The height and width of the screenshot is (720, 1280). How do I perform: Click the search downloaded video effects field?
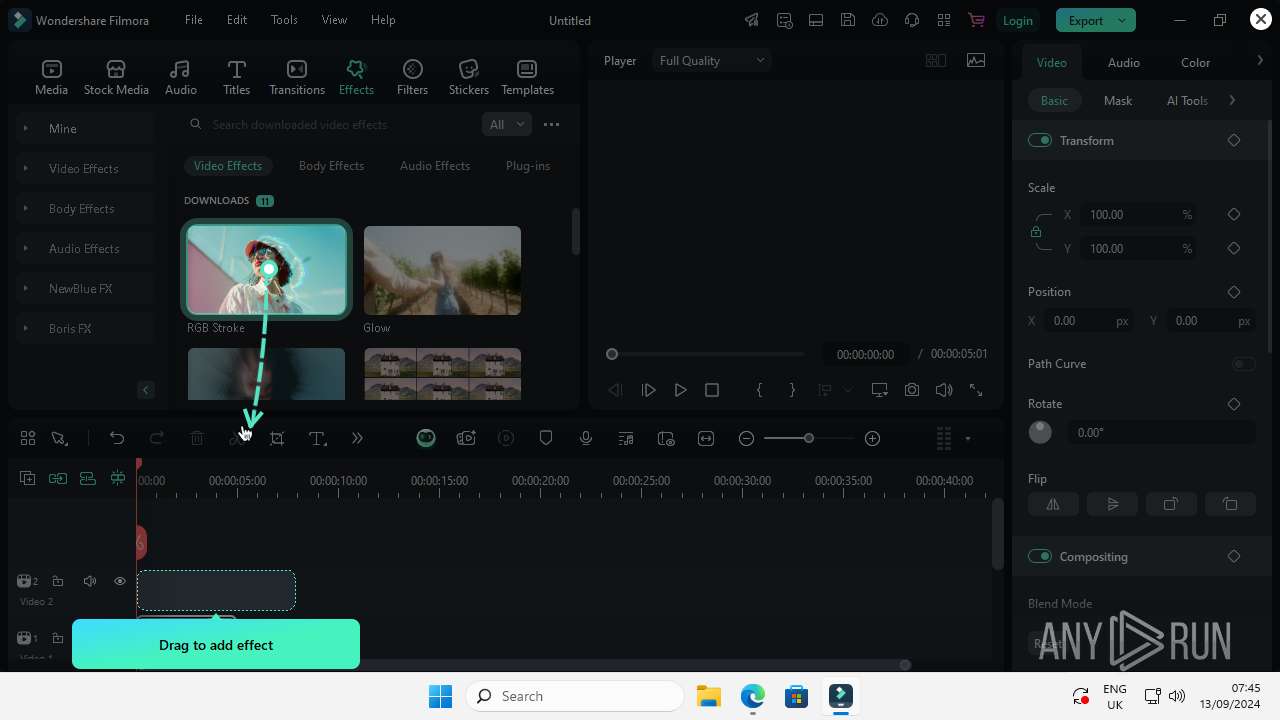pyautogui.click(x=330, y=125)
